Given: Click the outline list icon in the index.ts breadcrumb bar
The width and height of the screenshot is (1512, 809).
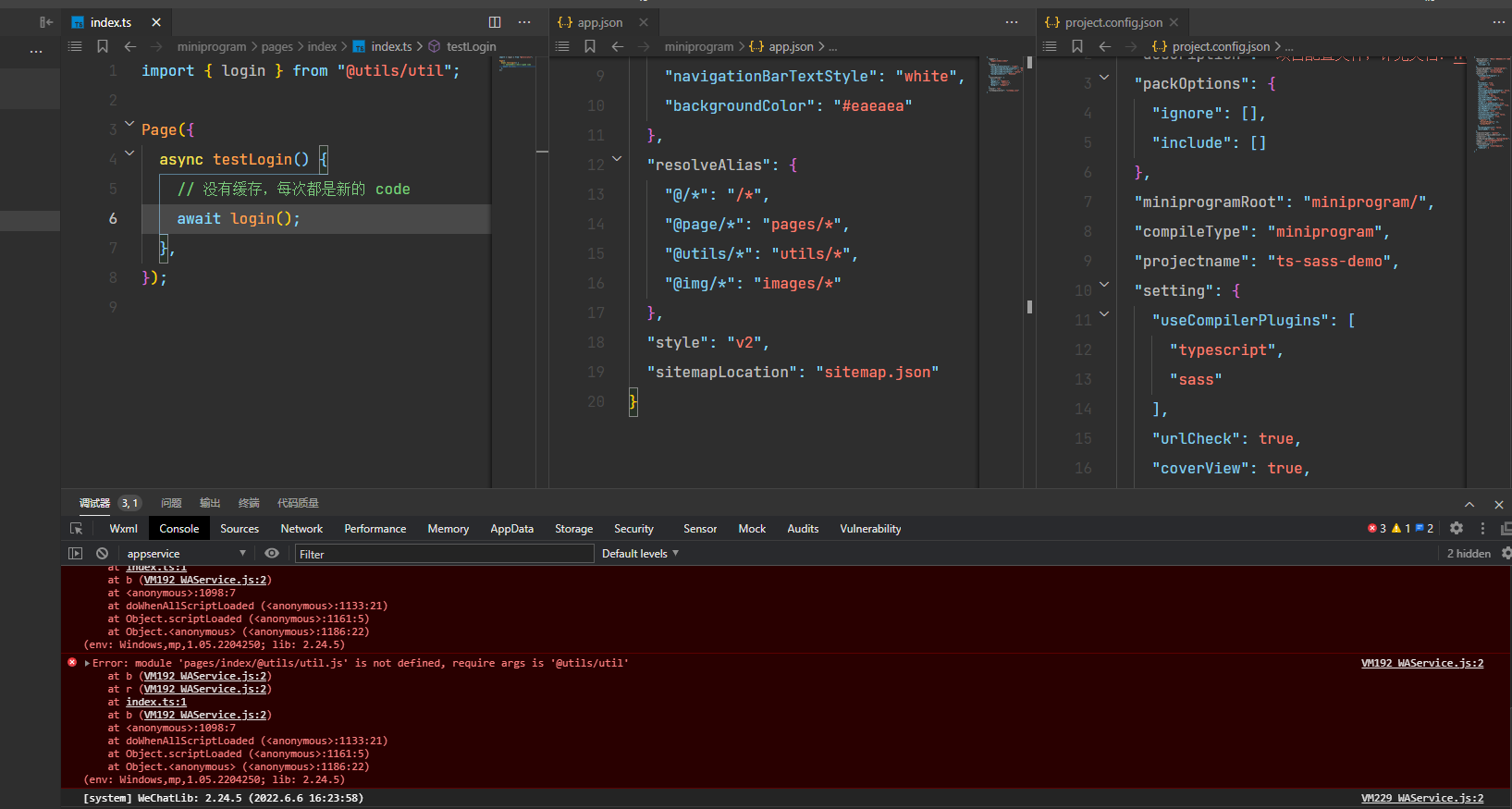Looking at the screenshot, I should click(75, 46).
